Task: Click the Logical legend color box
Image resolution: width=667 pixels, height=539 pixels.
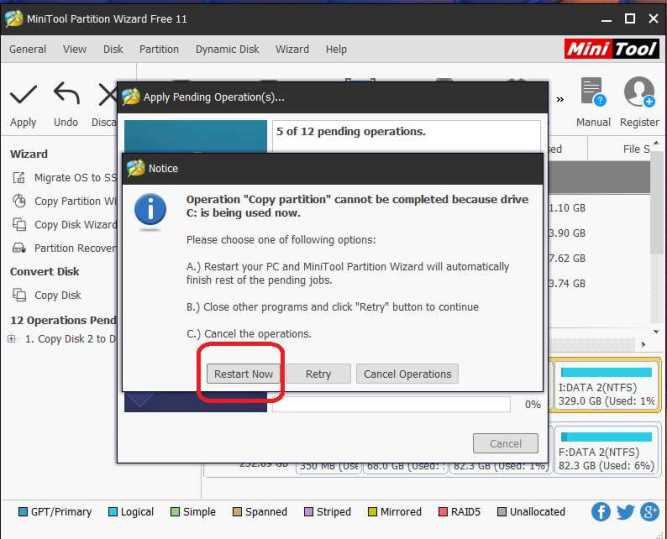Action: [113, 511]
